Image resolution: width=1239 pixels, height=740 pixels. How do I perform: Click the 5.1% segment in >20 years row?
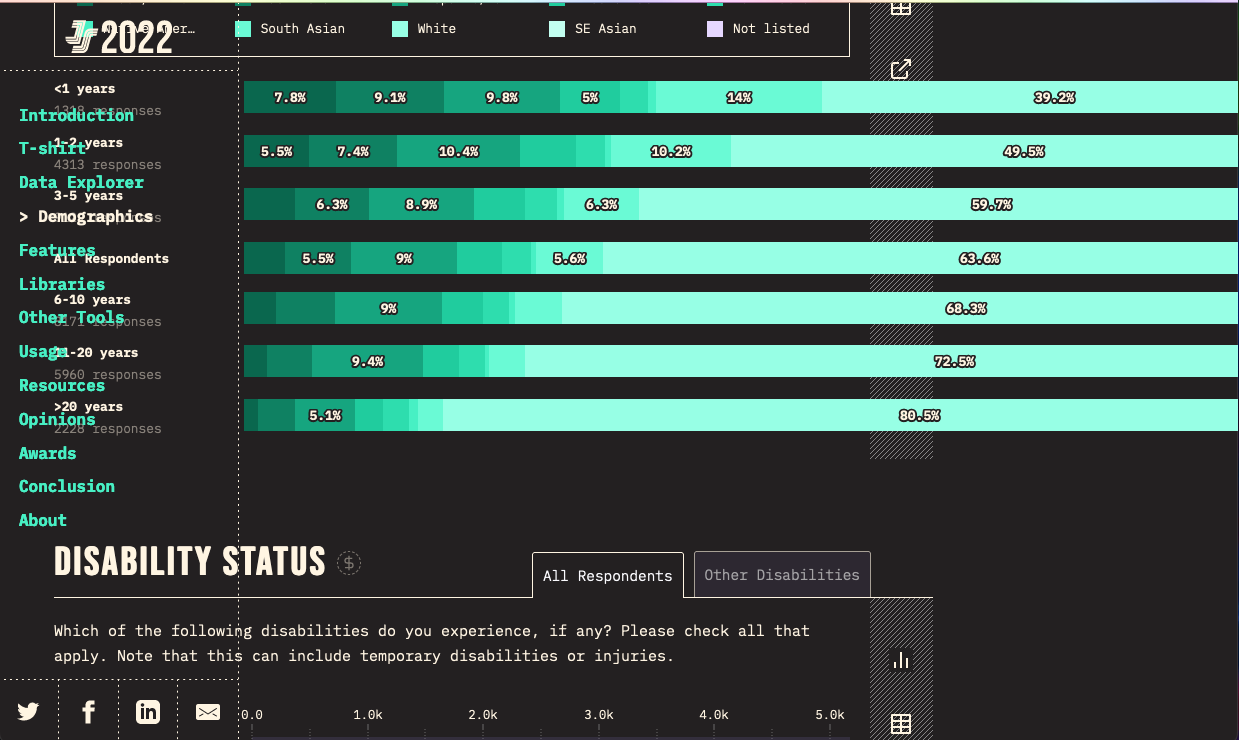click(324, 415)
